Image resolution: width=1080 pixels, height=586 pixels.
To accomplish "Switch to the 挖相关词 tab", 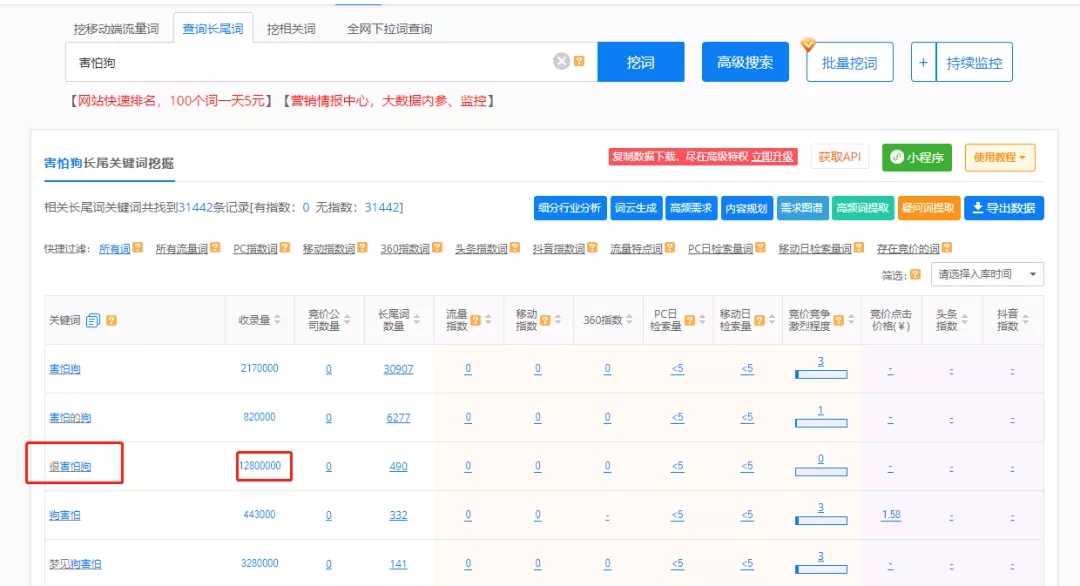I will click(291, 29).
